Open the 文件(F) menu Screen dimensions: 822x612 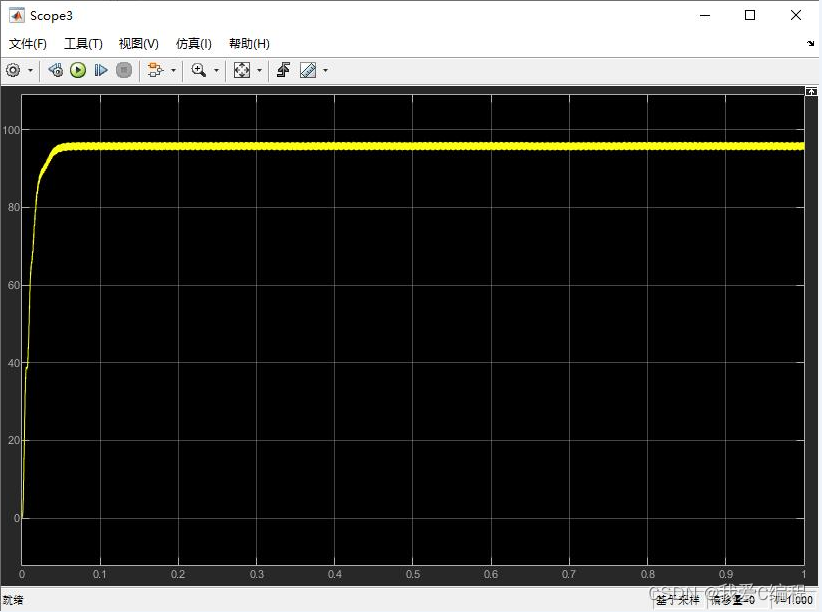28,44
